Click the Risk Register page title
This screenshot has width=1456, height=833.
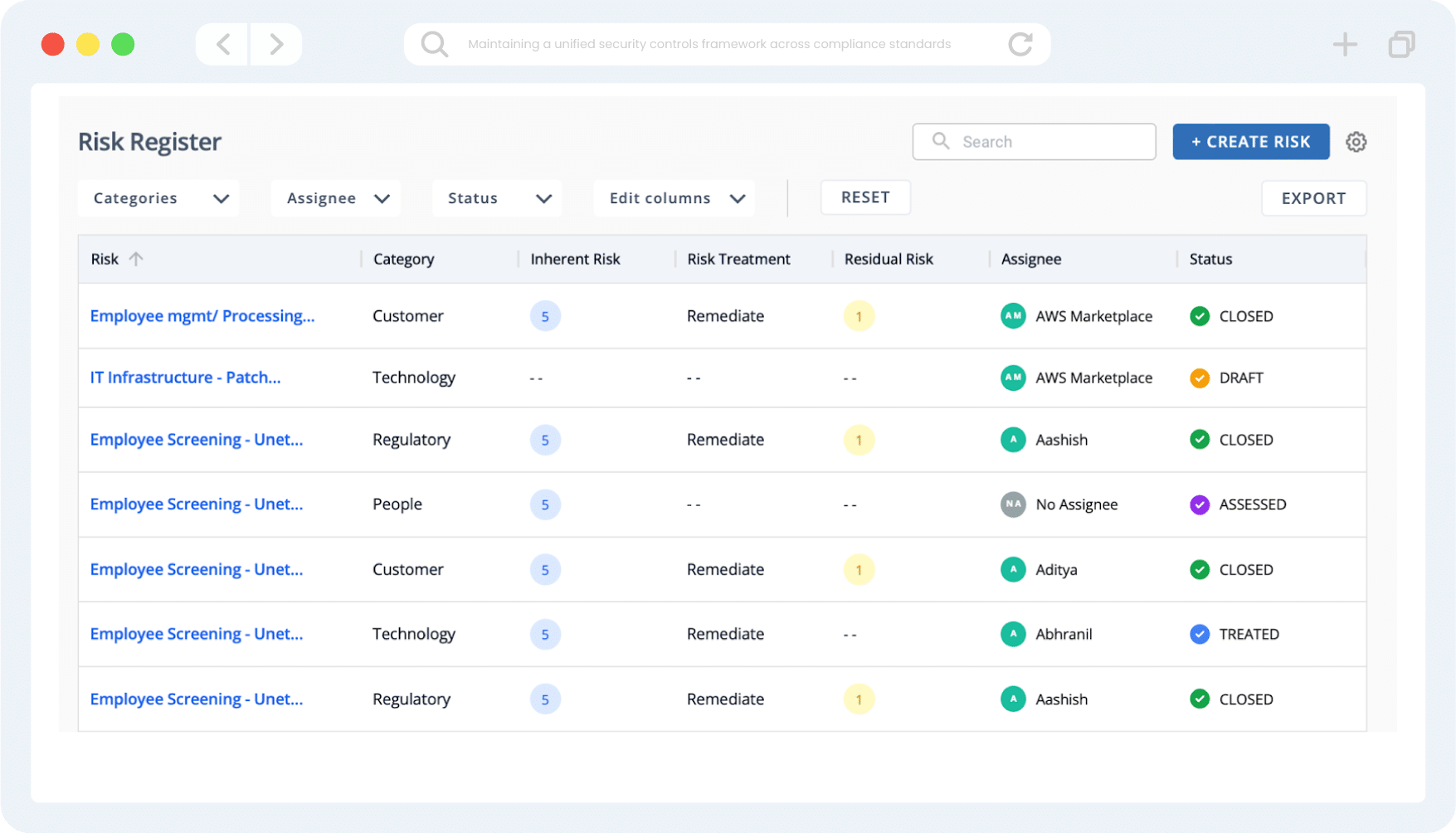149,142
